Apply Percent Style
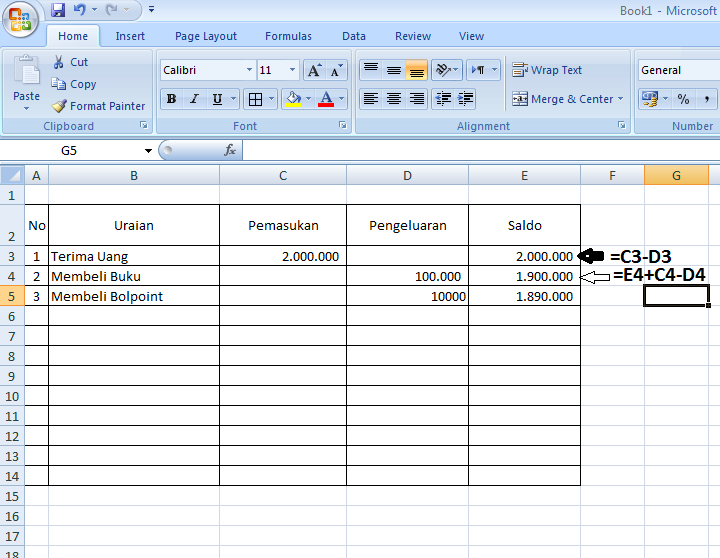This screenshot has width=720, height=558. [683, 99]
